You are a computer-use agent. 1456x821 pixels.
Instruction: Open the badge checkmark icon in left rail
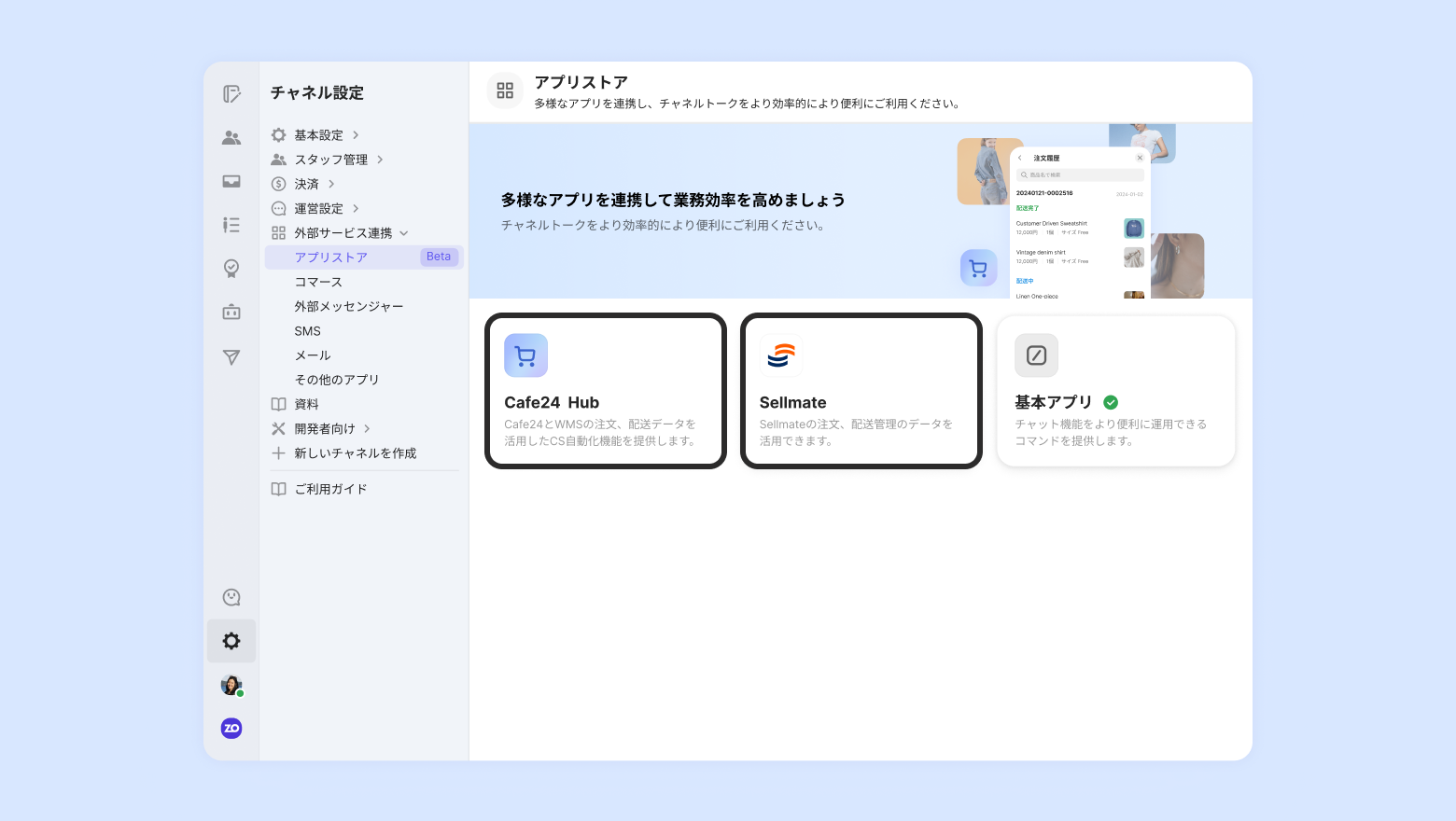tap(231, 269)
